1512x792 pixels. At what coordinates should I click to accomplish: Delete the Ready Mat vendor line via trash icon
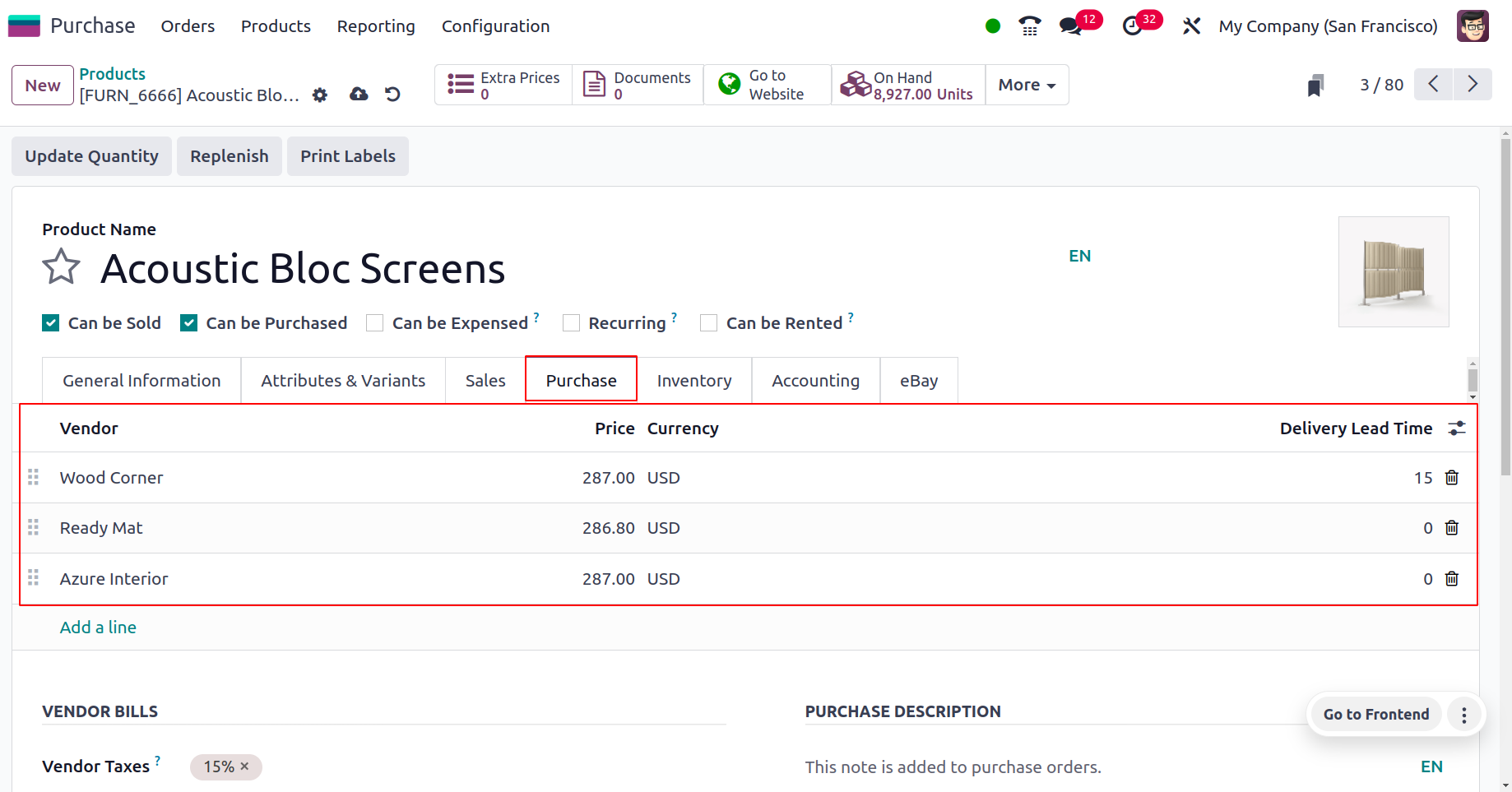click(x=1451, y=527)
